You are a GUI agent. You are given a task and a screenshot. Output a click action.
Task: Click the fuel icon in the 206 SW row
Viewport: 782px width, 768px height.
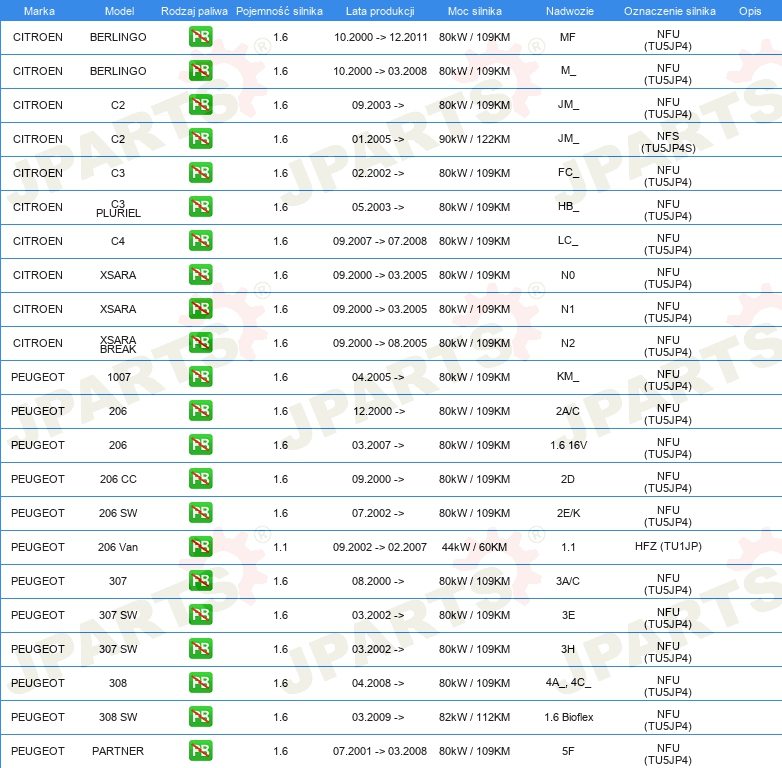click(200, 513)
